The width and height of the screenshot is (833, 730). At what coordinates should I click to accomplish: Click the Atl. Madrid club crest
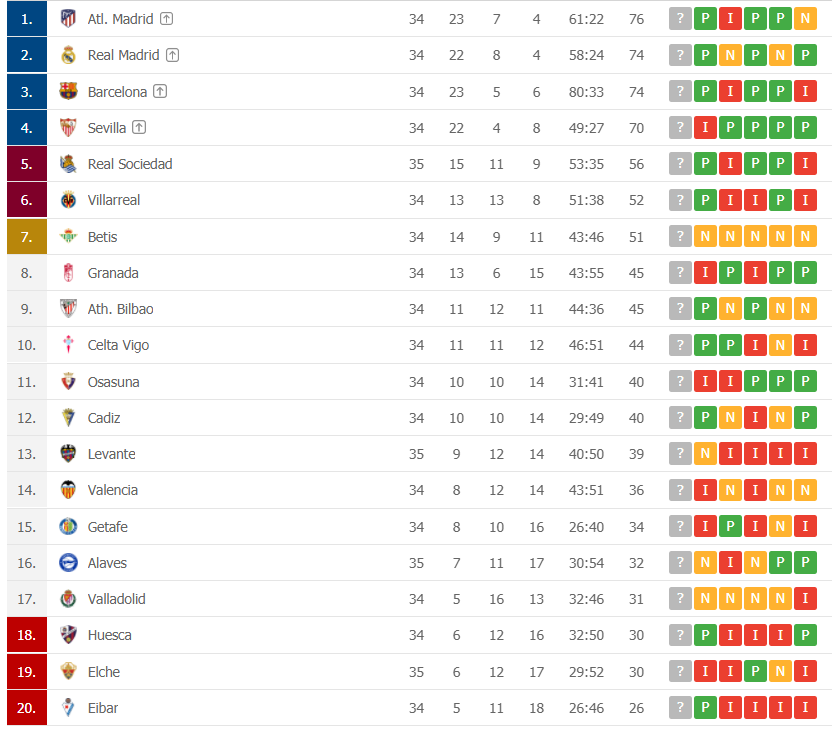(x=68, y=18)
